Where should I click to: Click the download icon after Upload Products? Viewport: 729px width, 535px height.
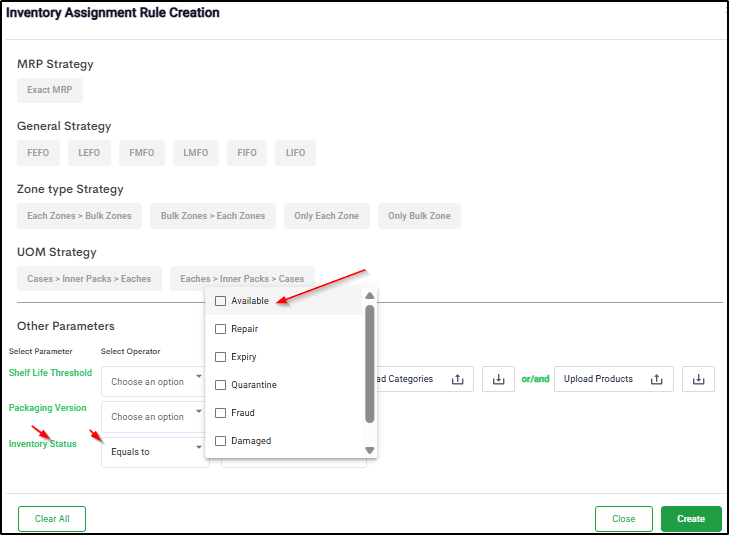click(698, 379)
